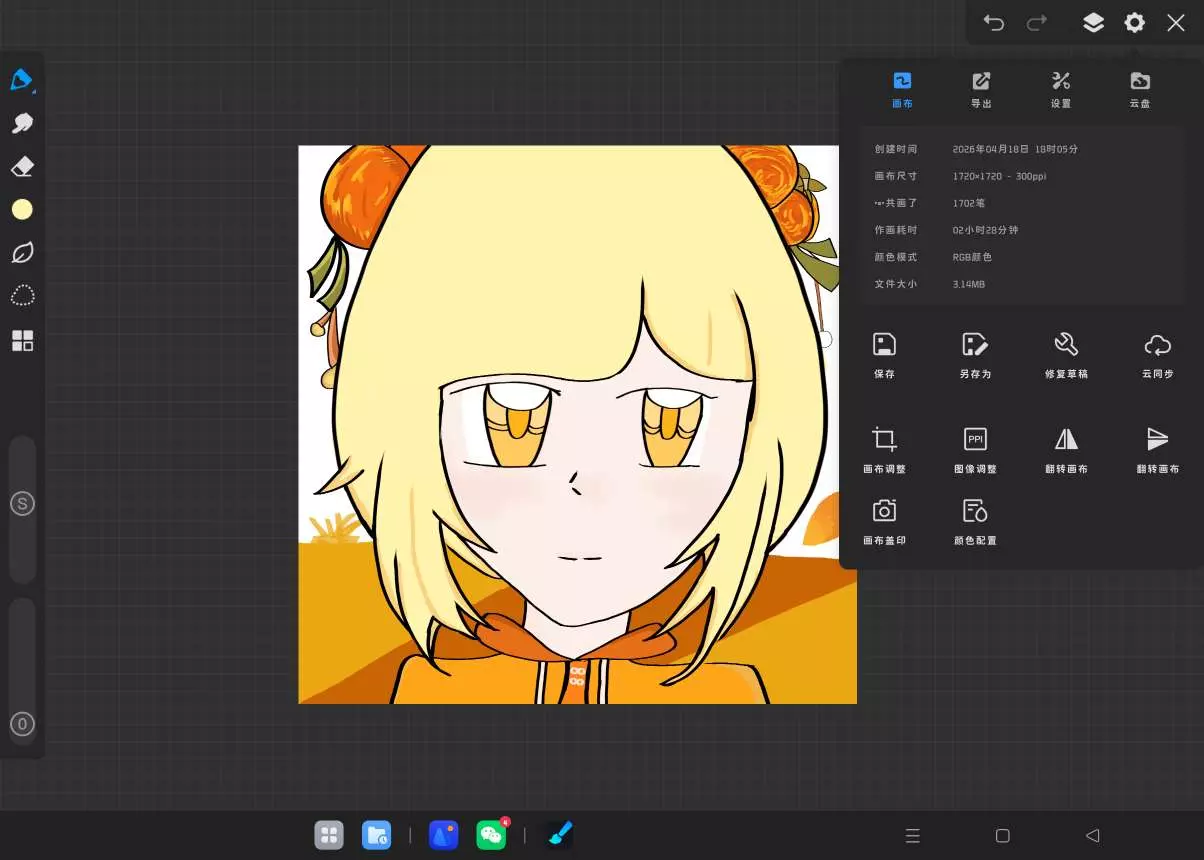
Task: Open the layers panel icon
Action: pos(1093,23)
